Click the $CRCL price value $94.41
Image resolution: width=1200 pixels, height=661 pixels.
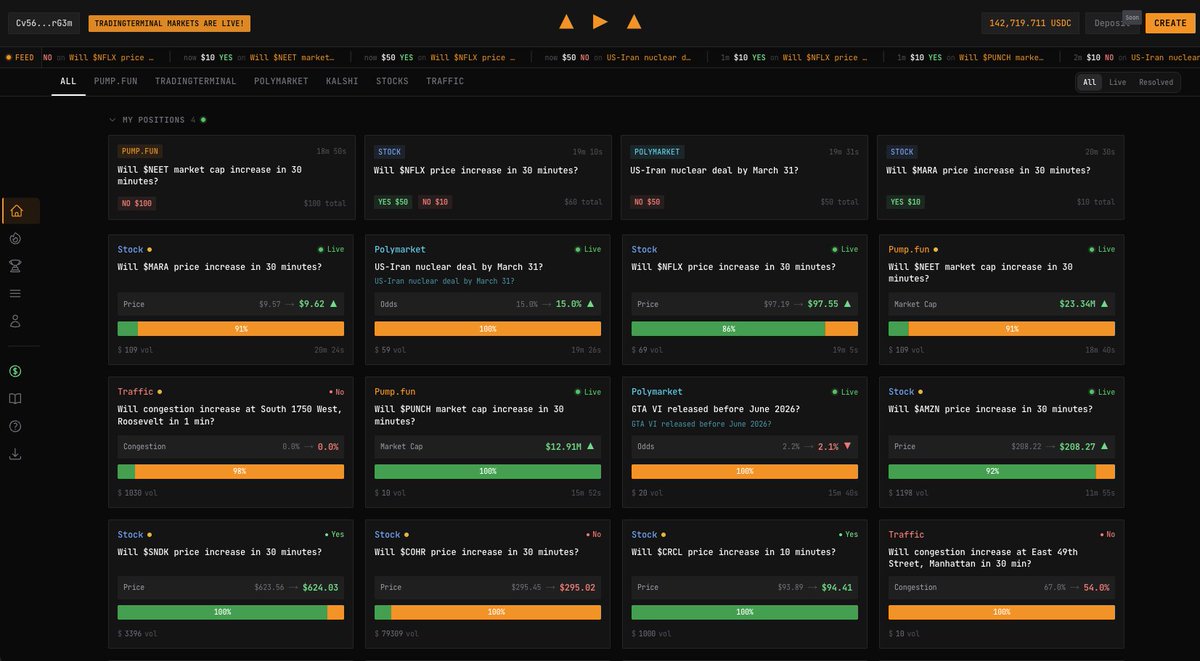coord(837,588)
